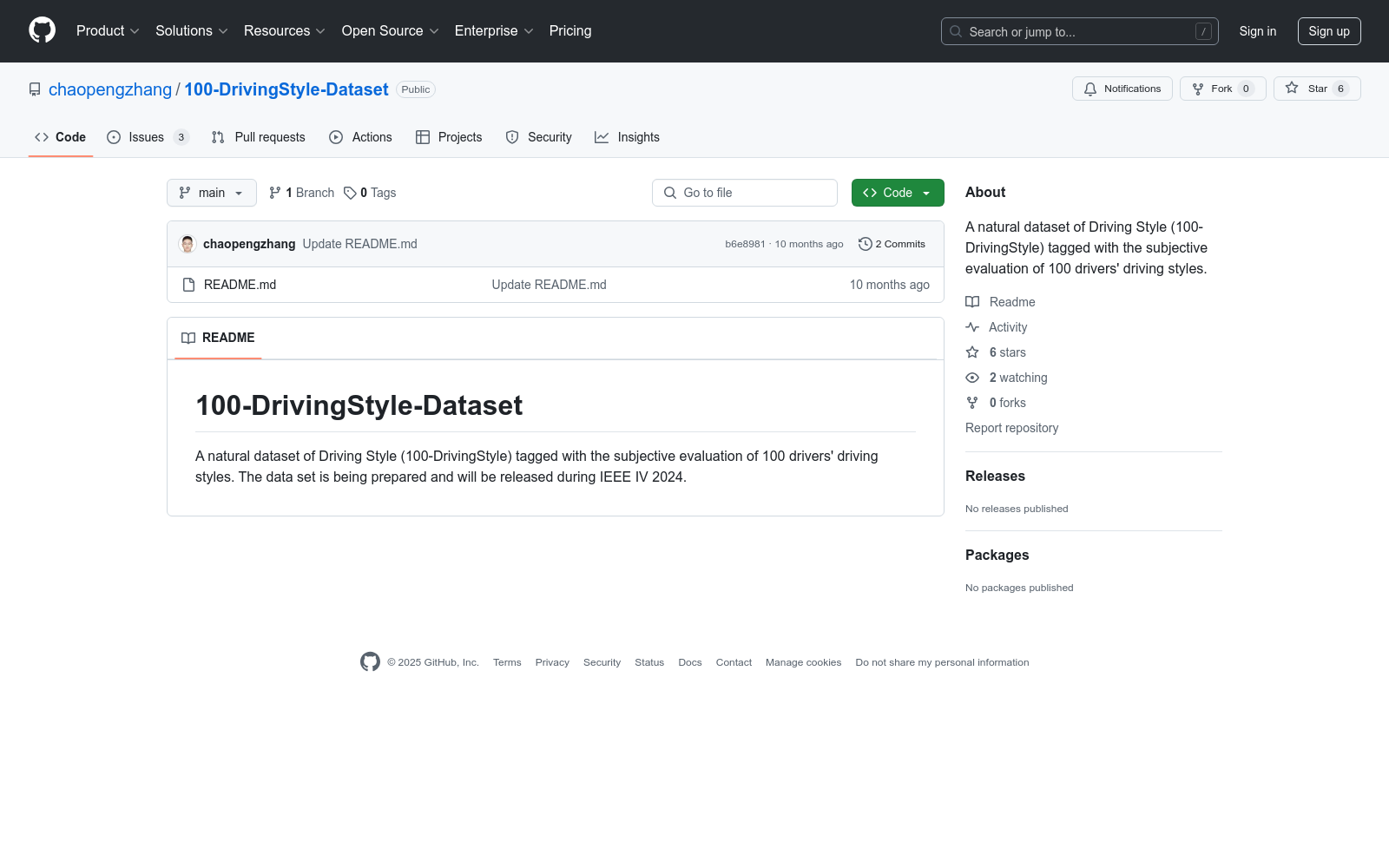Click the Sign up button
This screenshot has height=868, width=1389.
tap(1328, 31)
